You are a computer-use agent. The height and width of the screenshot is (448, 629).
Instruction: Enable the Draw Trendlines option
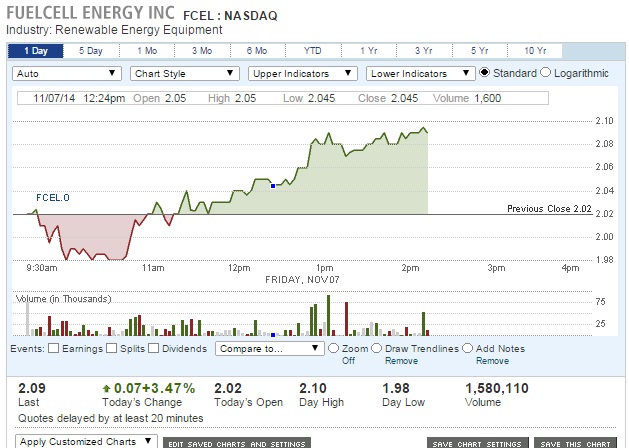pyautogui.click(x=377, y=349)
